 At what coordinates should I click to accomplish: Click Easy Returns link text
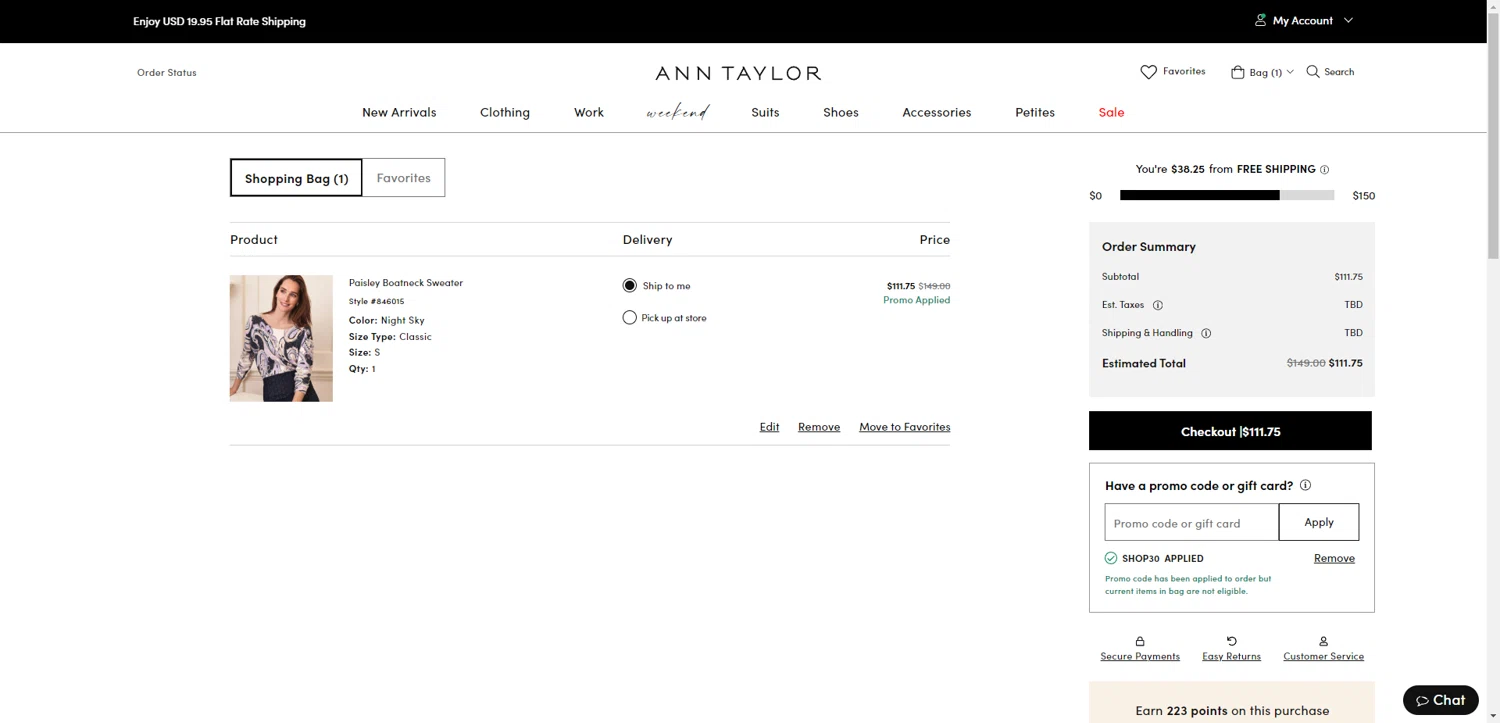(x=1232, y=656)
